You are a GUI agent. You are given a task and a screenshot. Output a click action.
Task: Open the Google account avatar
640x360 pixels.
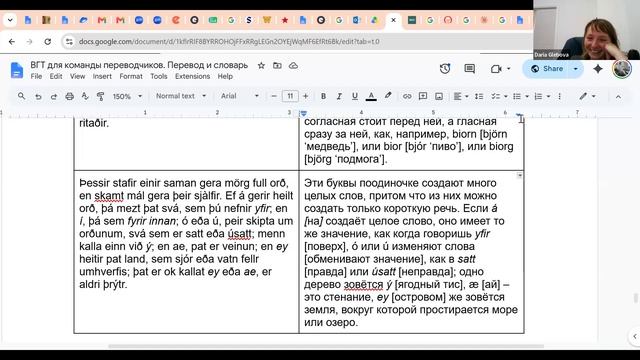[622, 69]
